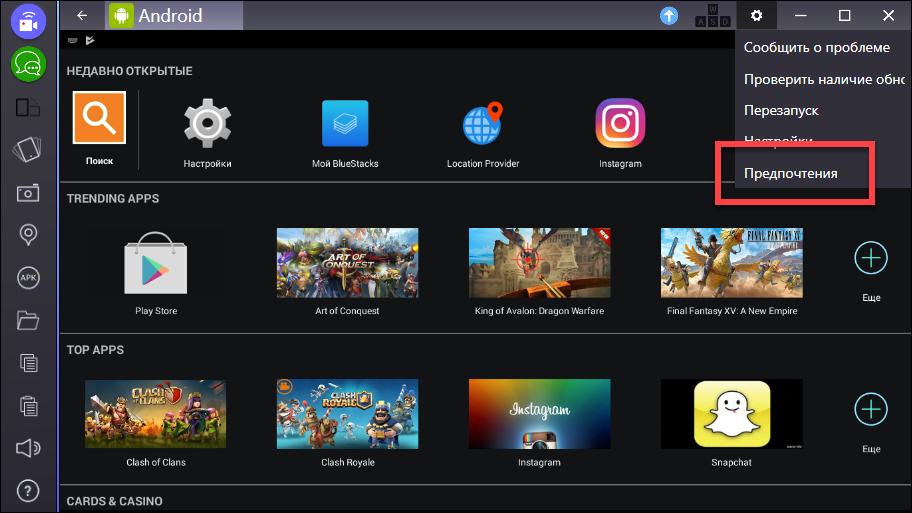Click the settings gear in the title bar

(x=756, y=16)
